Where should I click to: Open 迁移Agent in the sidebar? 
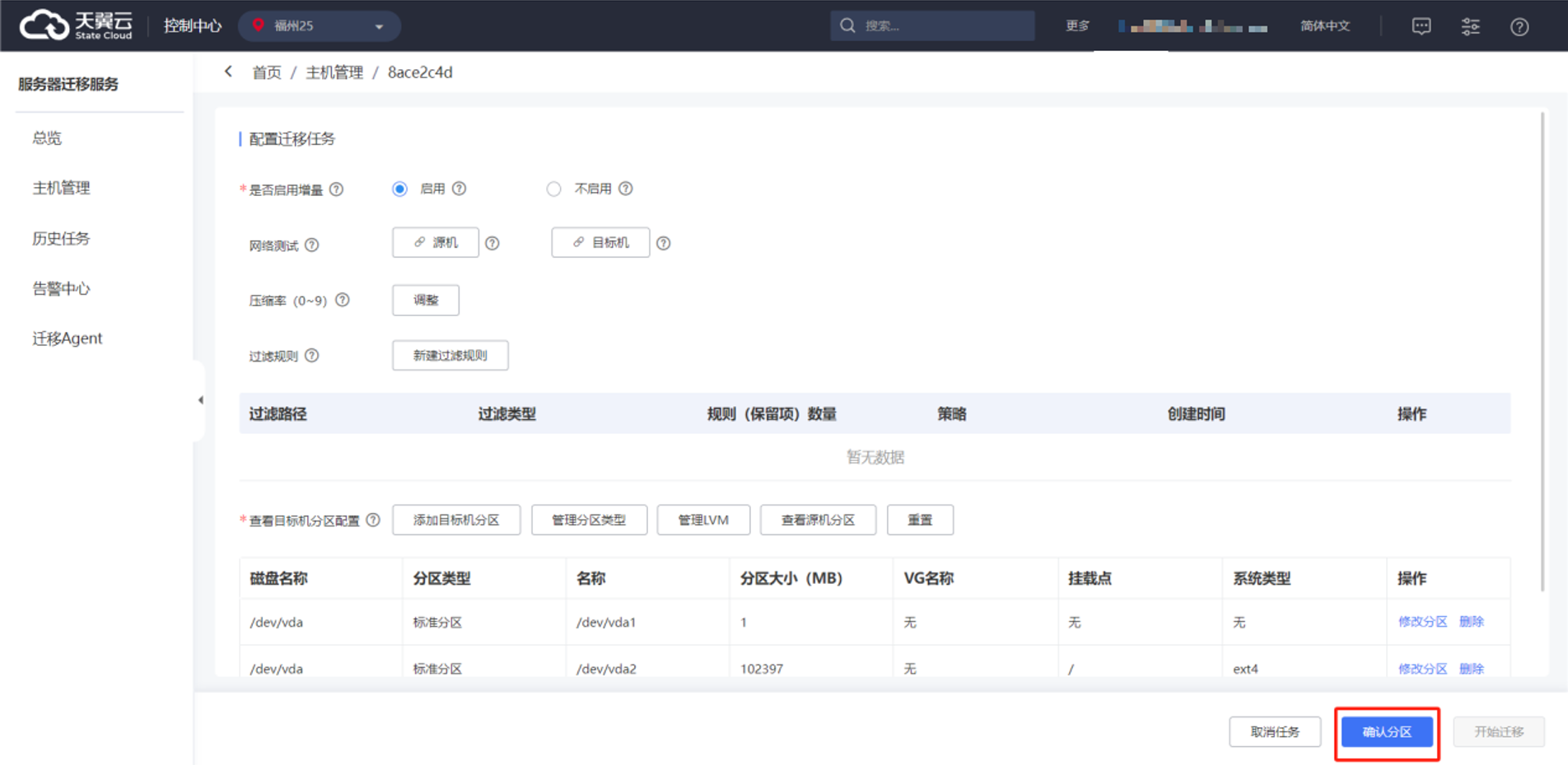67,338
